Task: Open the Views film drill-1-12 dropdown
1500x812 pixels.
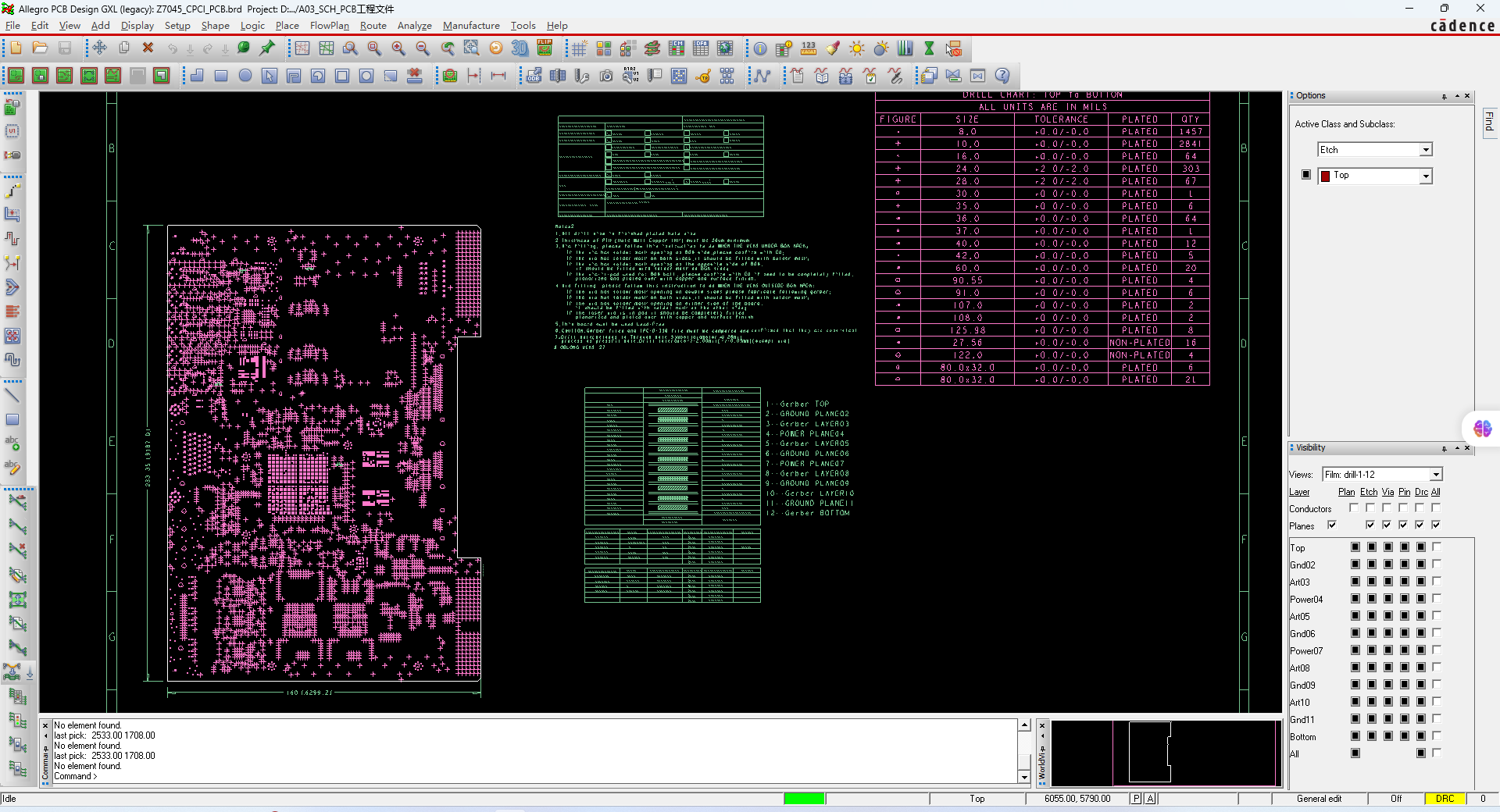Action: (1436, 475)
